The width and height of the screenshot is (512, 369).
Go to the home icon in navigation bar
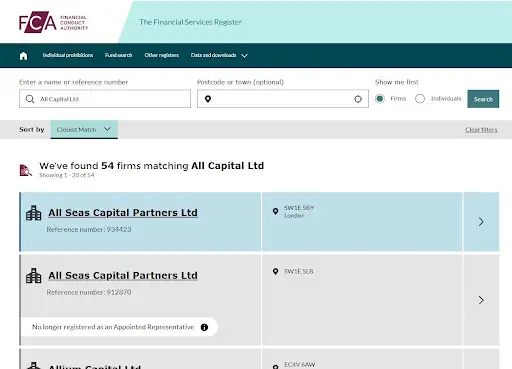tap(23, 56)
